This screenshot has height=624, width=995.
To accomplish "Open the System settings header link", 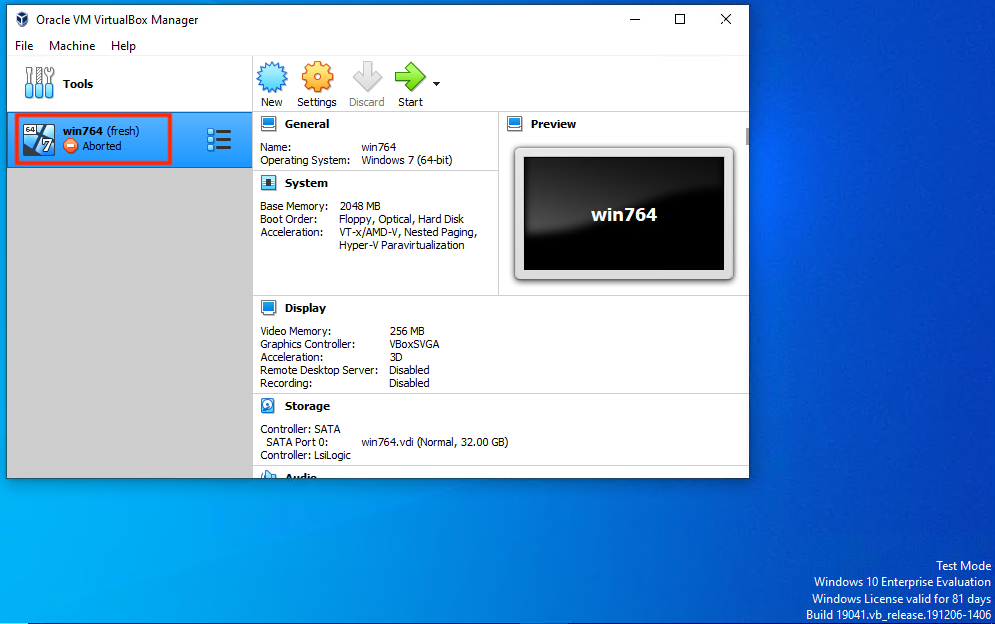I will tap(306, 183).
